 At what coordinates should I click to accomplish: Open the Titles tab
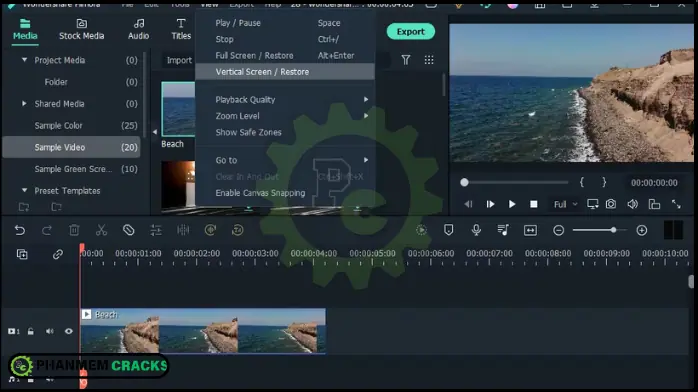tap(181, 29)
